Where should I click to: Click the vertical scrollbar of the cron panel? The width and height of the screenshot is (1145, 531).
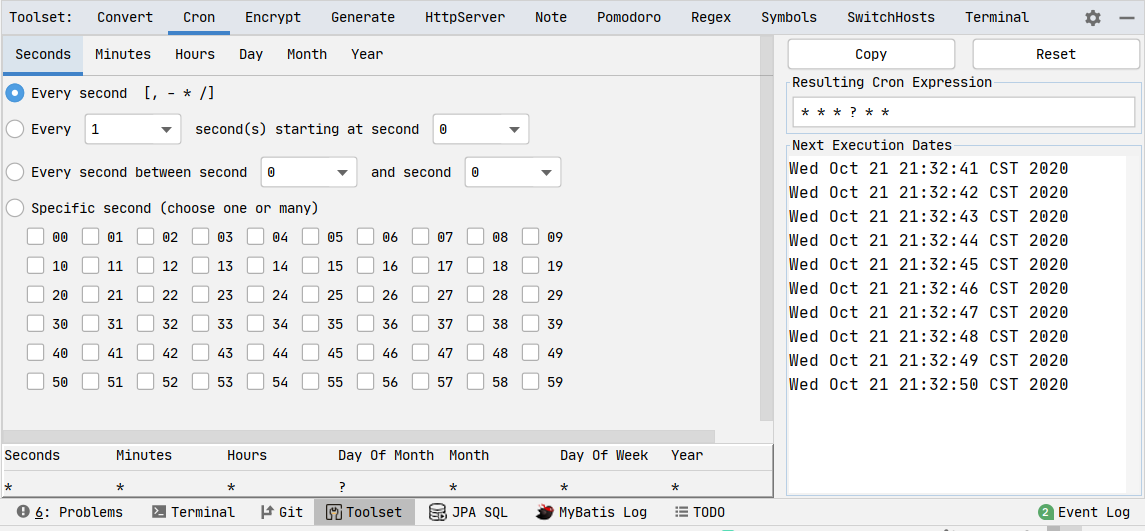(x=766, y=228)
